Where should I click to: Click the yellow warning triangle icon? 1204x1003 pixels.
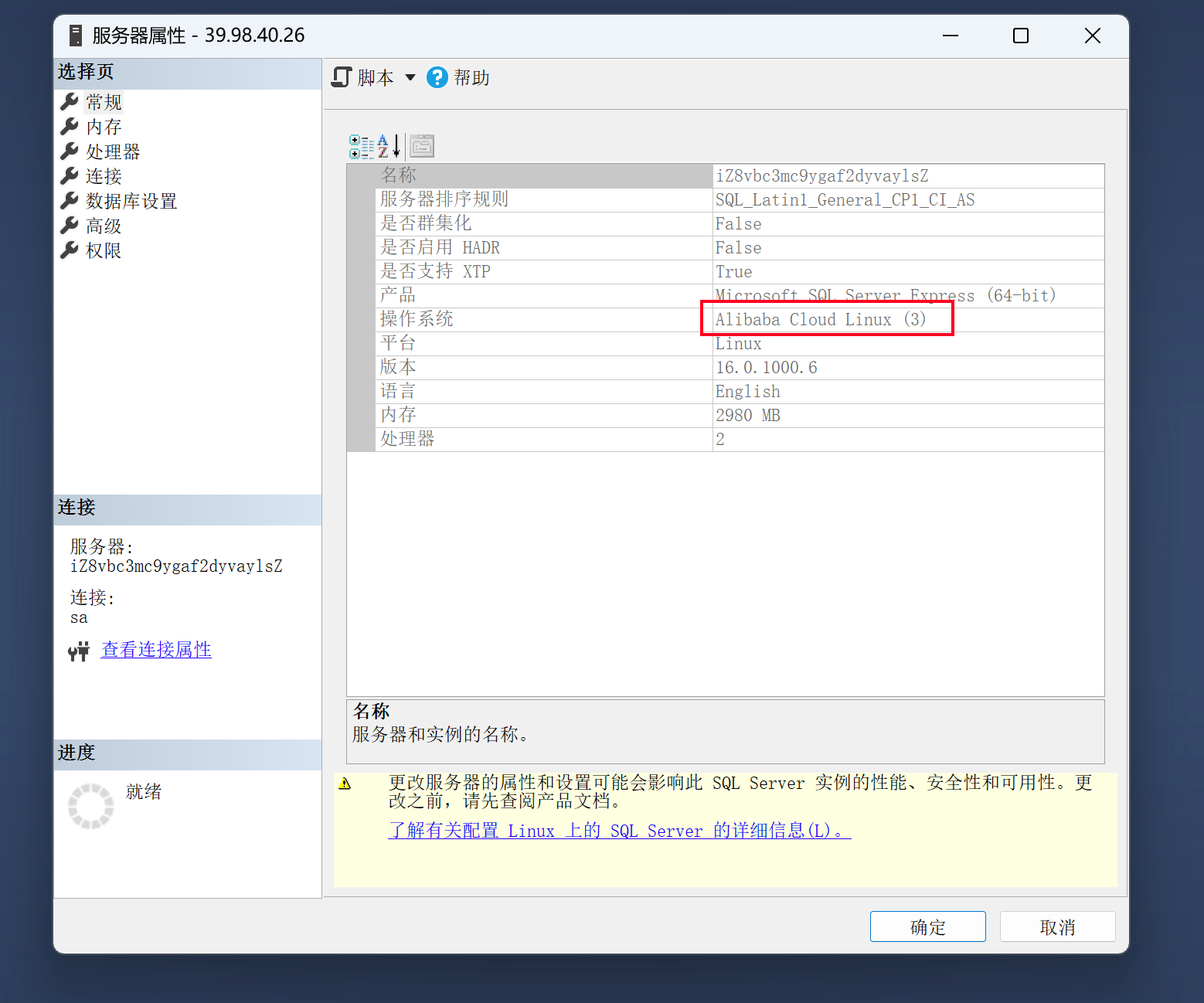[345, 784]
